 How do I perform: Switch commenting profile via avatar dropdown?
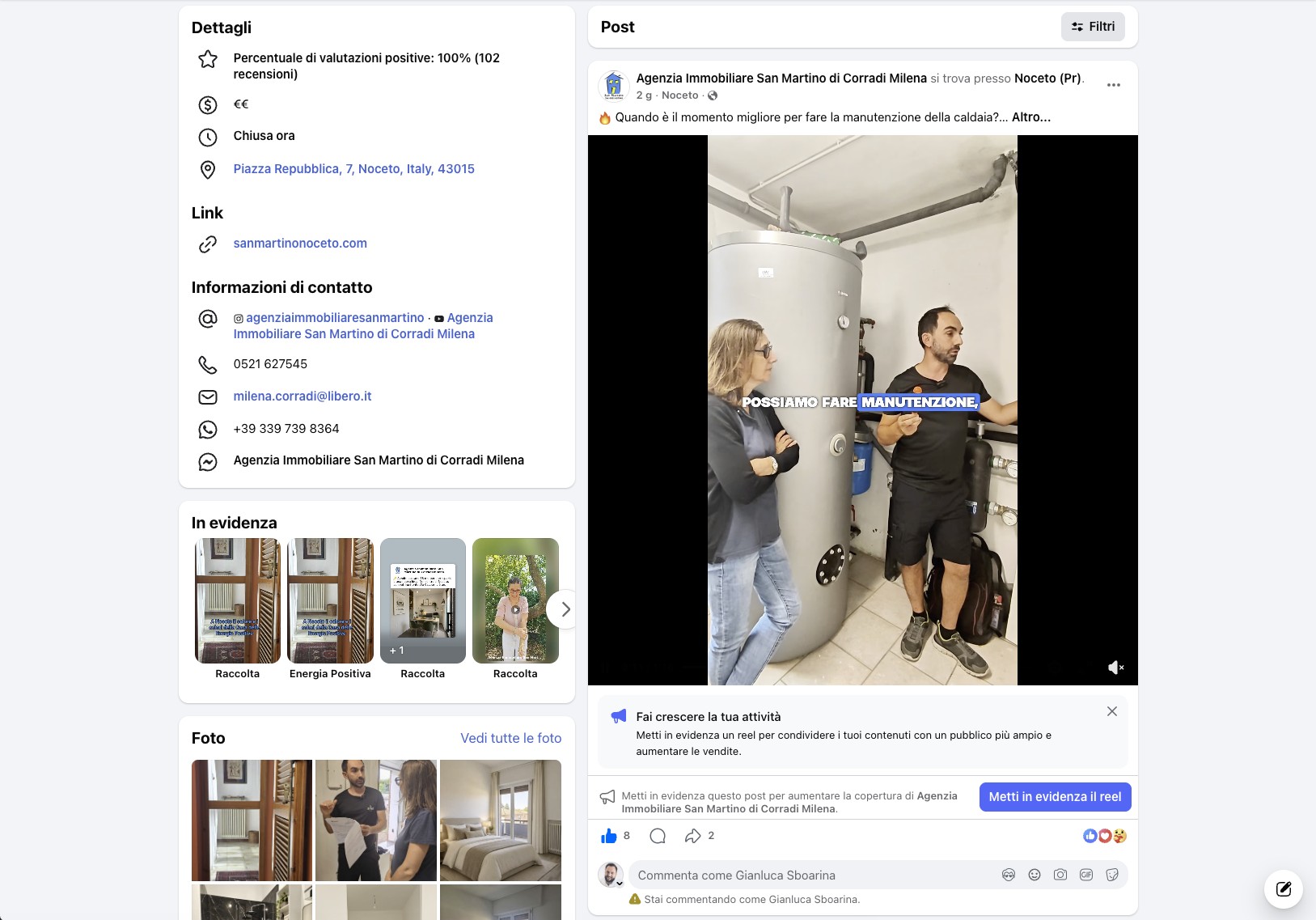click(x=611, y=875)
